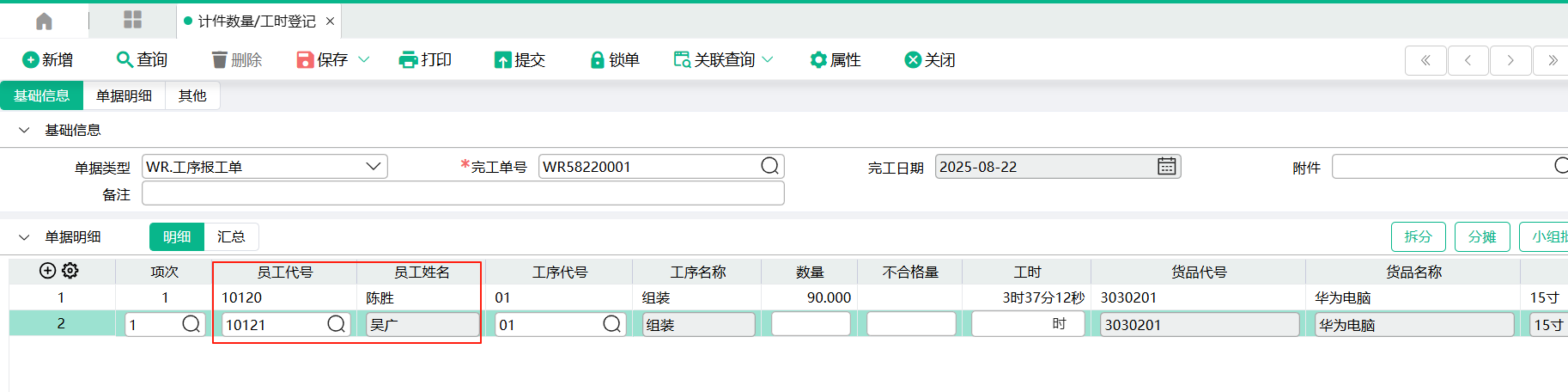
Task: Click the 查询 search toolbar button
Action: 142,59
